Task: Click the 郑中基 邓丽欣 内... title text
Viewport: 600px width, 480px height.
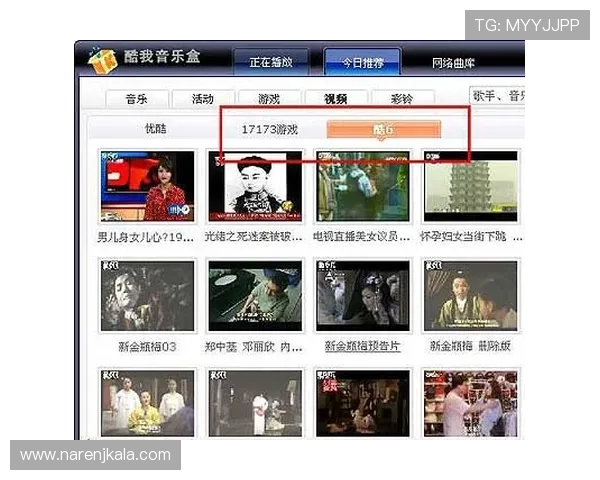Action: 254,347
